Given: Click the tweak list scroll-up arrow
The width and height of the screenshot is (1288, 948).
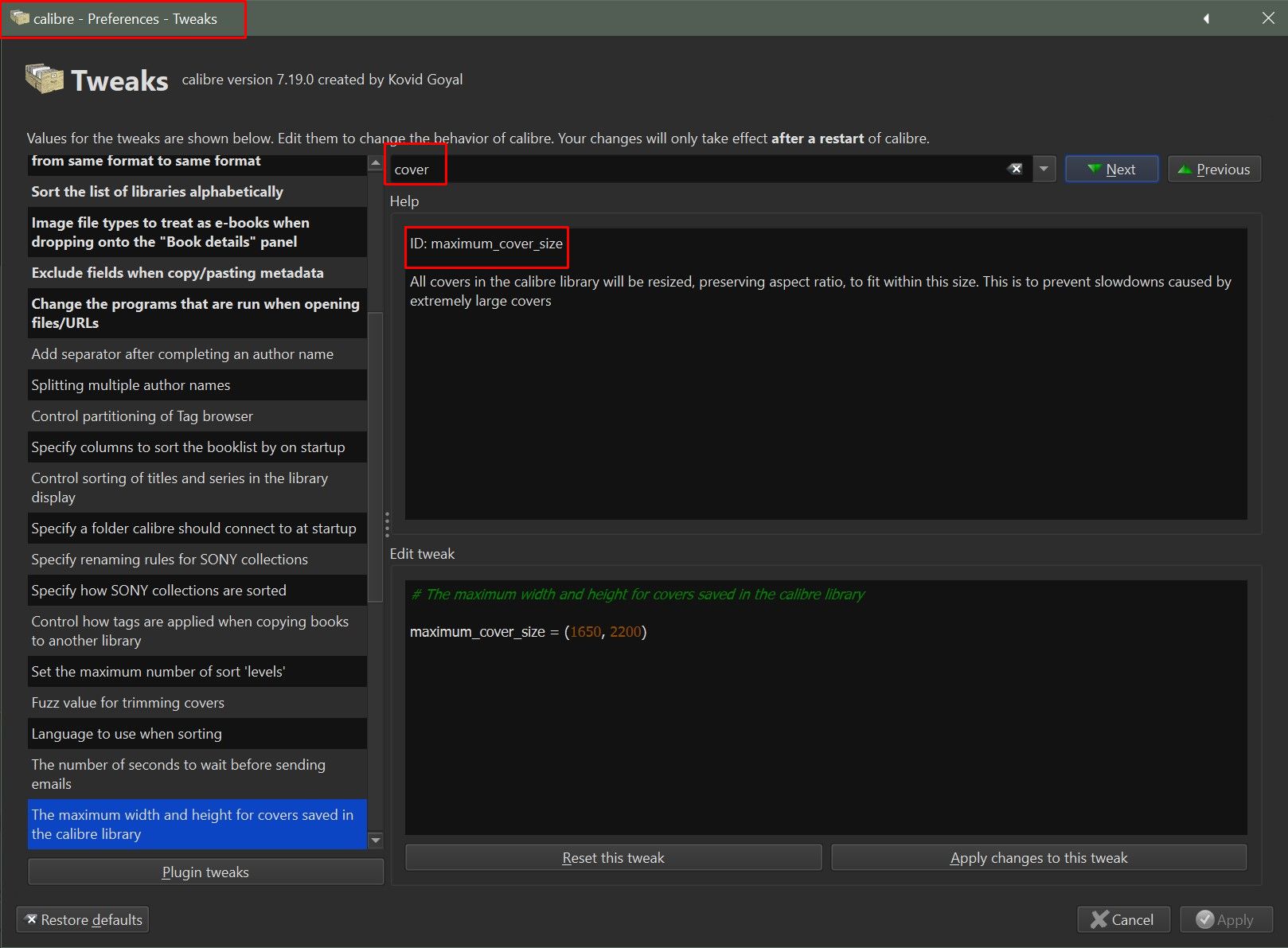Looking at the screenshot, I should tap(376, 162).
